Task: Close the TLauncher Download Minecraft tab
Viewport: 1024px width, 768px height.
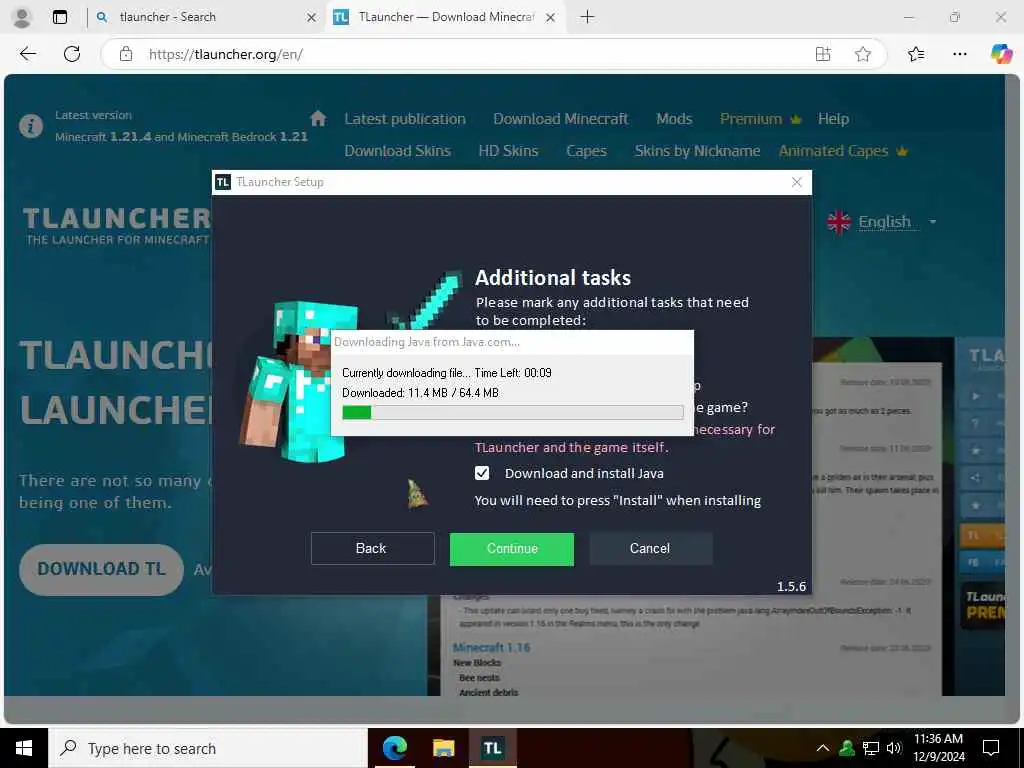Action: pyautogui.click(x=551, y=18)
